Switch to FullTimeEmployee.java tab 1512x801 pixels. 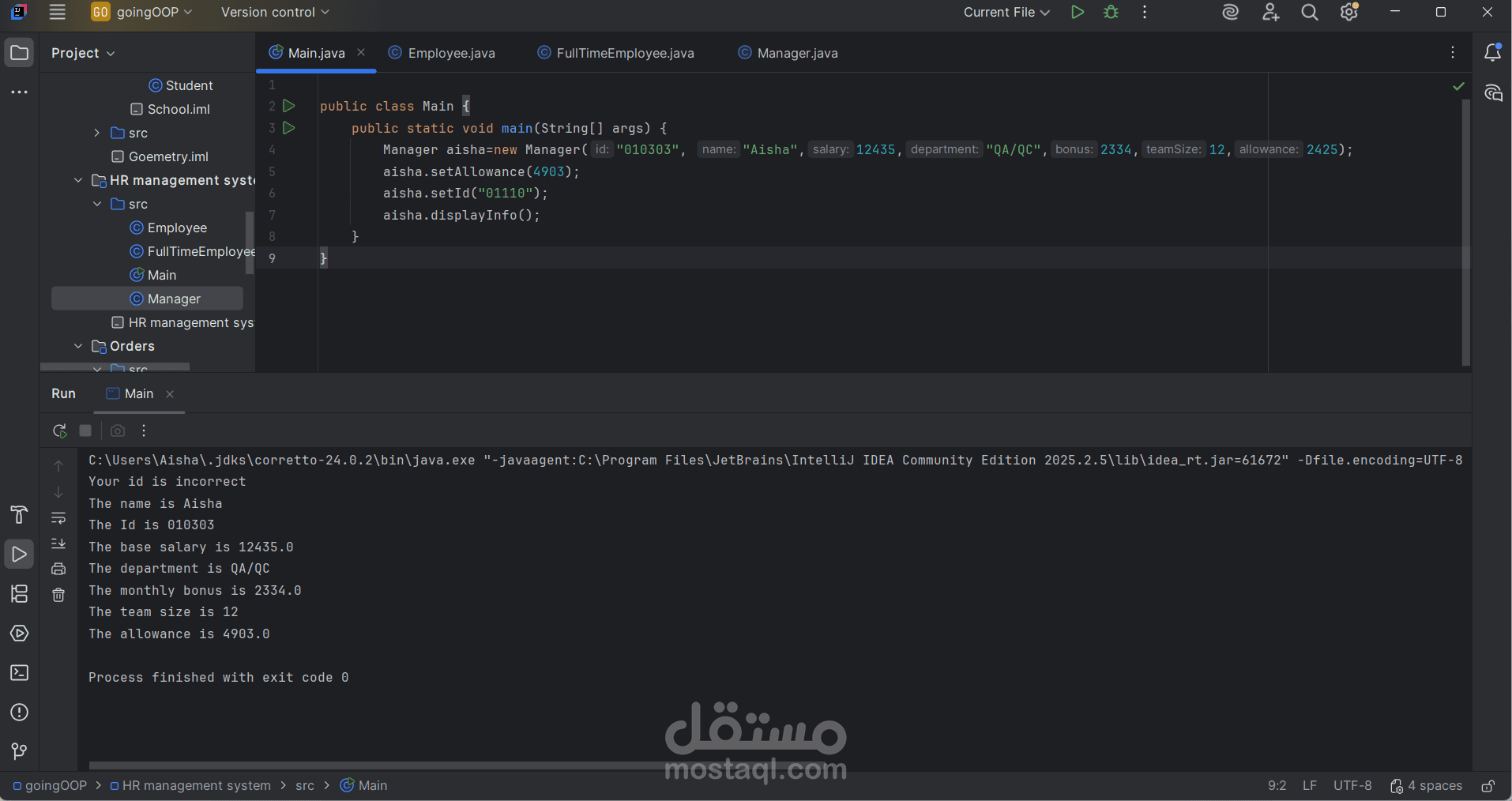pos(615,53)
